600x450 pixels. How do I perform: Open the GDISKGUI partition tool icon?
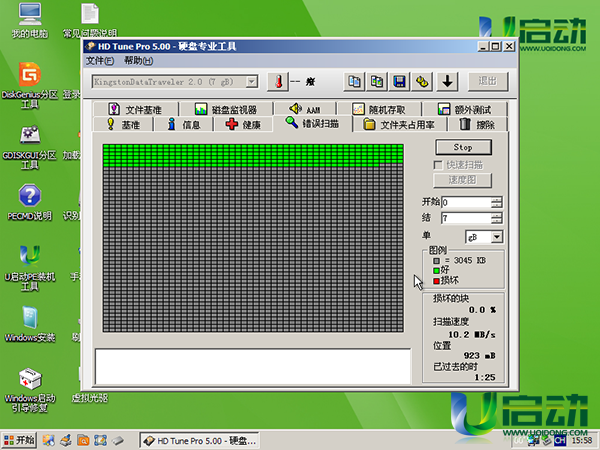click(29, 147)
